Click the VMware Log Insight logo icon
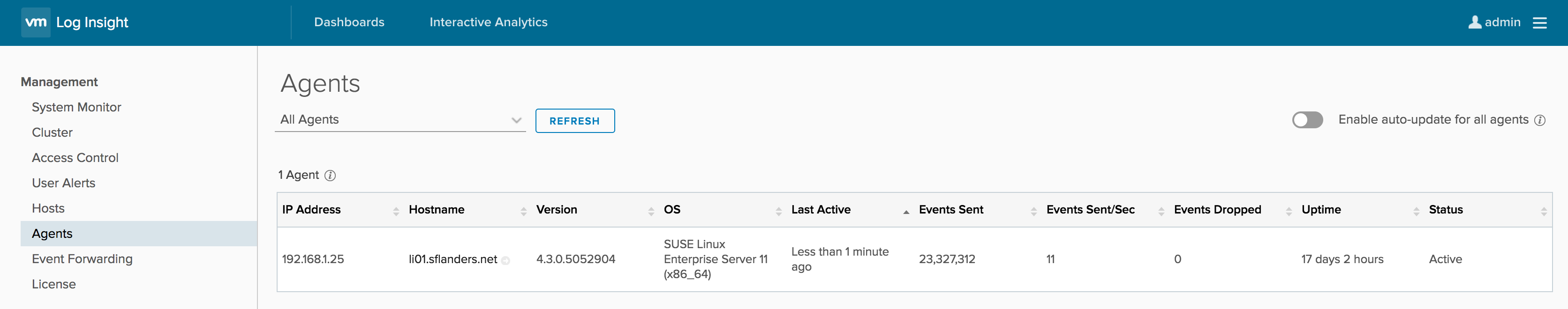Screen dimensions: 1568x309 35,22
